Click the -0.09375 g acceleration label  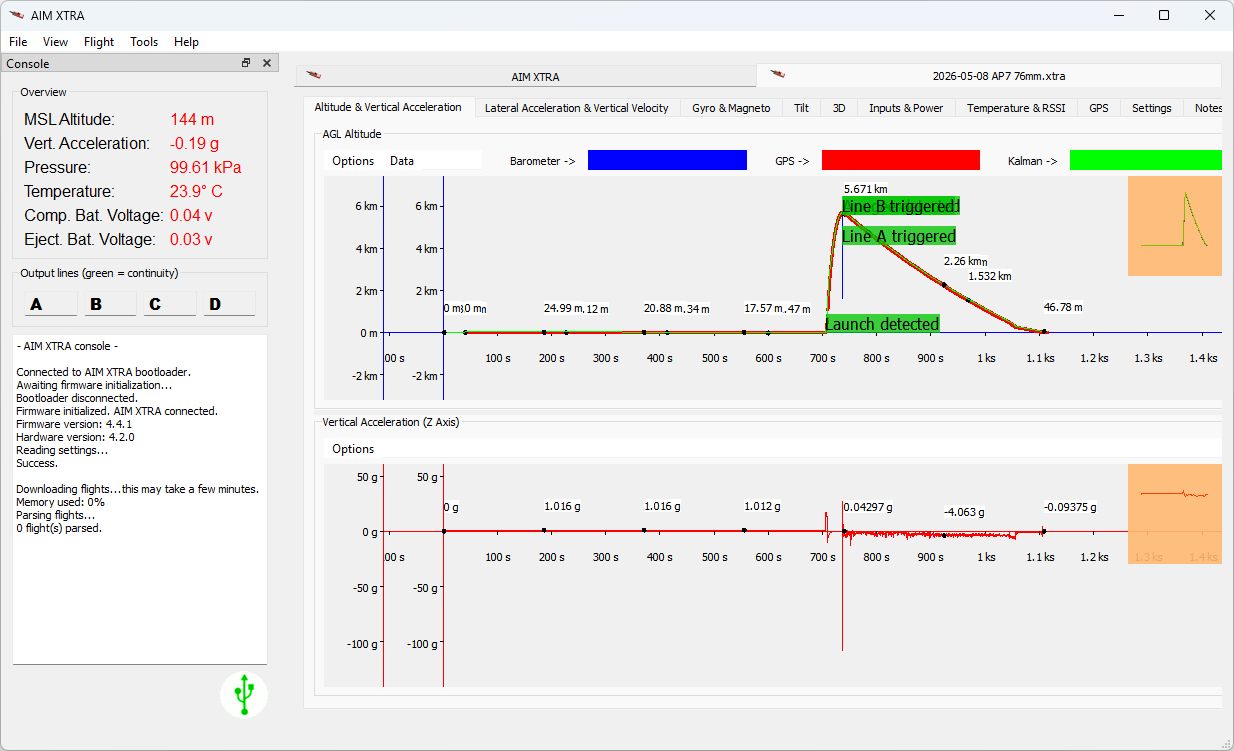coord(1070,507)
